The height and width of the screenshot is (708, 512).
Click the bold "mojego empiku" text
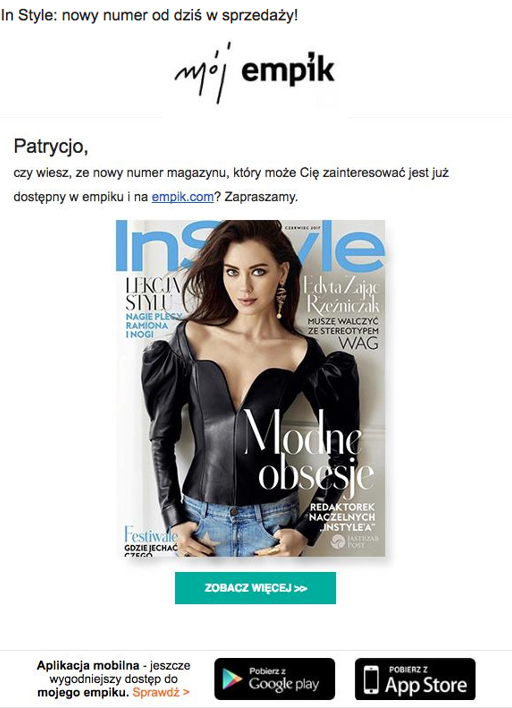point(83,692)
